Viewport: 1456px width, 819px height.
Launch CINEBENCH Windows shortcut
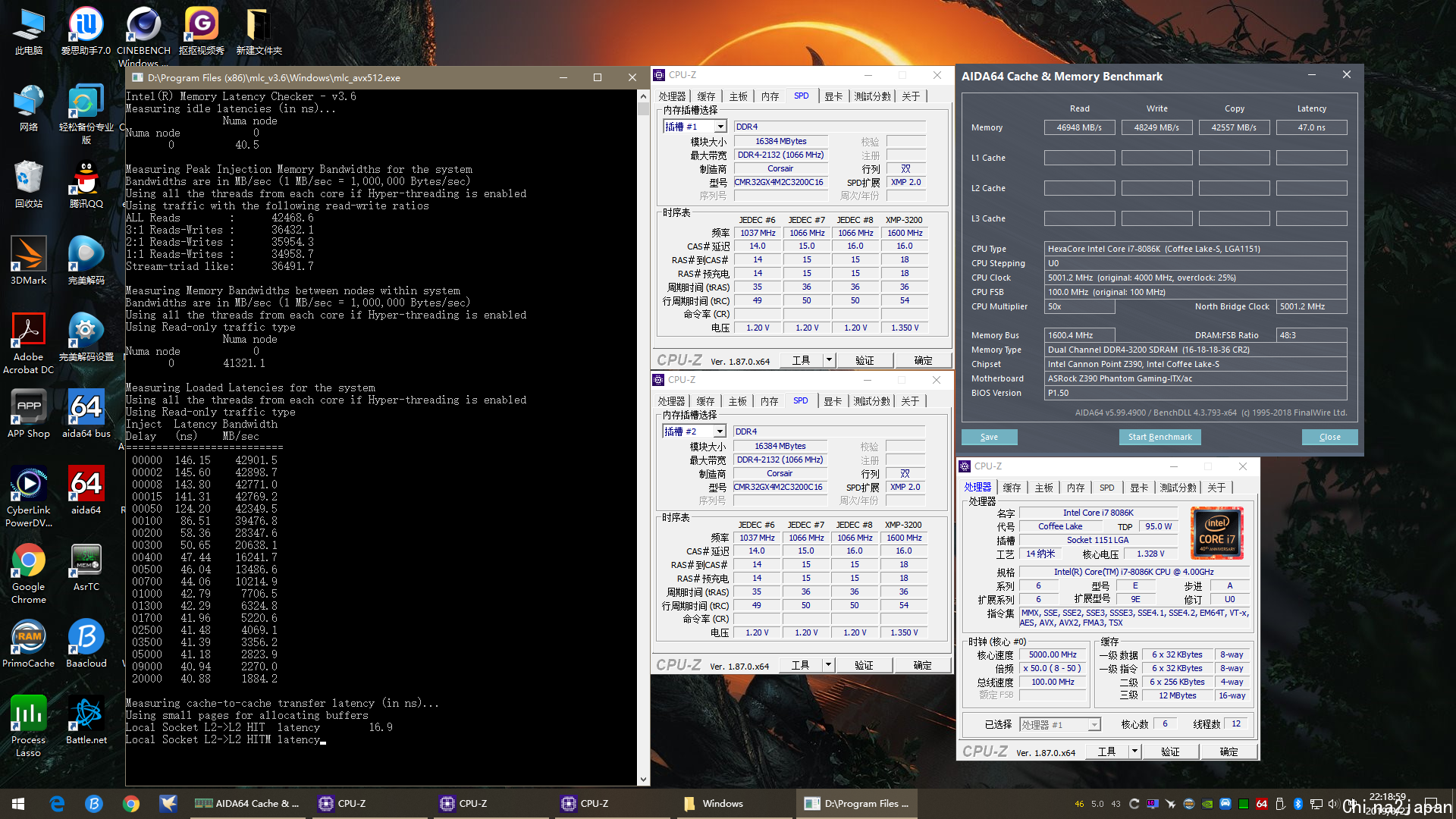coord(143,36)
